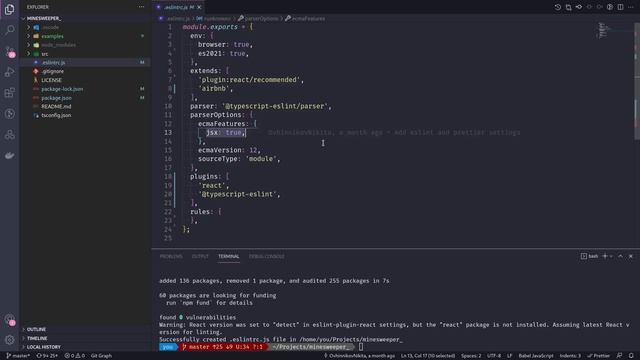Open Git Graph from status bar
This screenshot has height=360, width=640.
click(101, 356)
